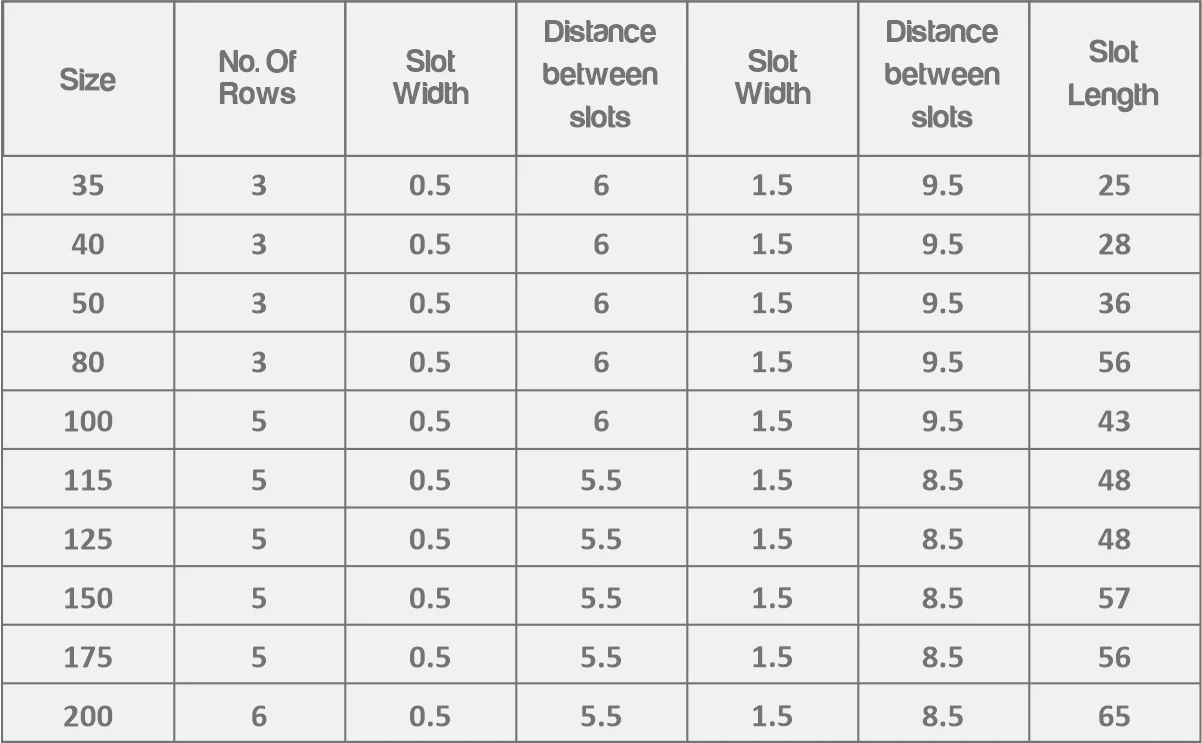Image resolution: width=1202 pixels, height=743 pixels.
Task: Select size cell 100
Action: pyautogui.click(x=88, y=421)
